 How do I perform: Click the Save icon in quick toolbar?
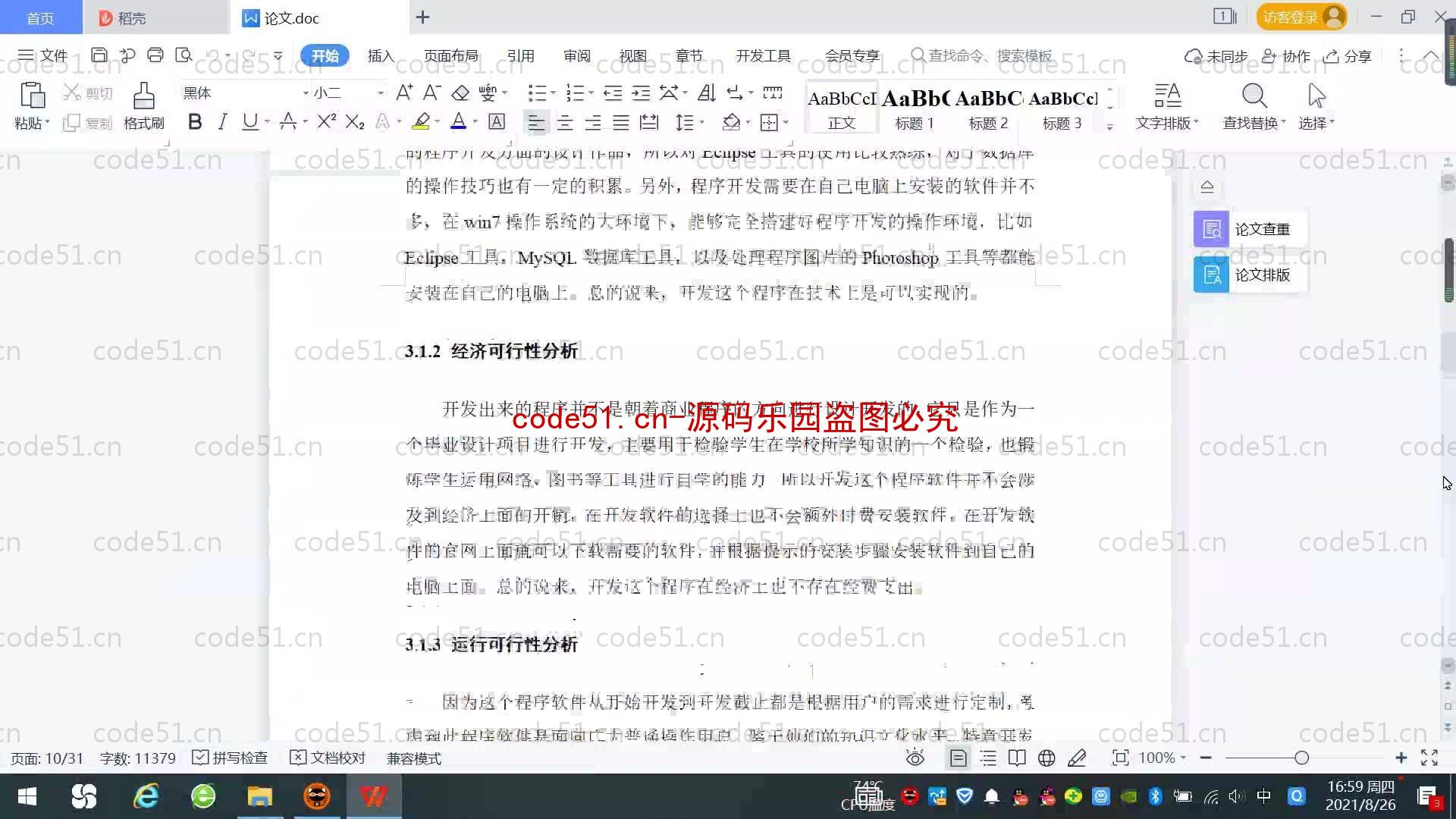pyautogui.click(x=99, y=55)
